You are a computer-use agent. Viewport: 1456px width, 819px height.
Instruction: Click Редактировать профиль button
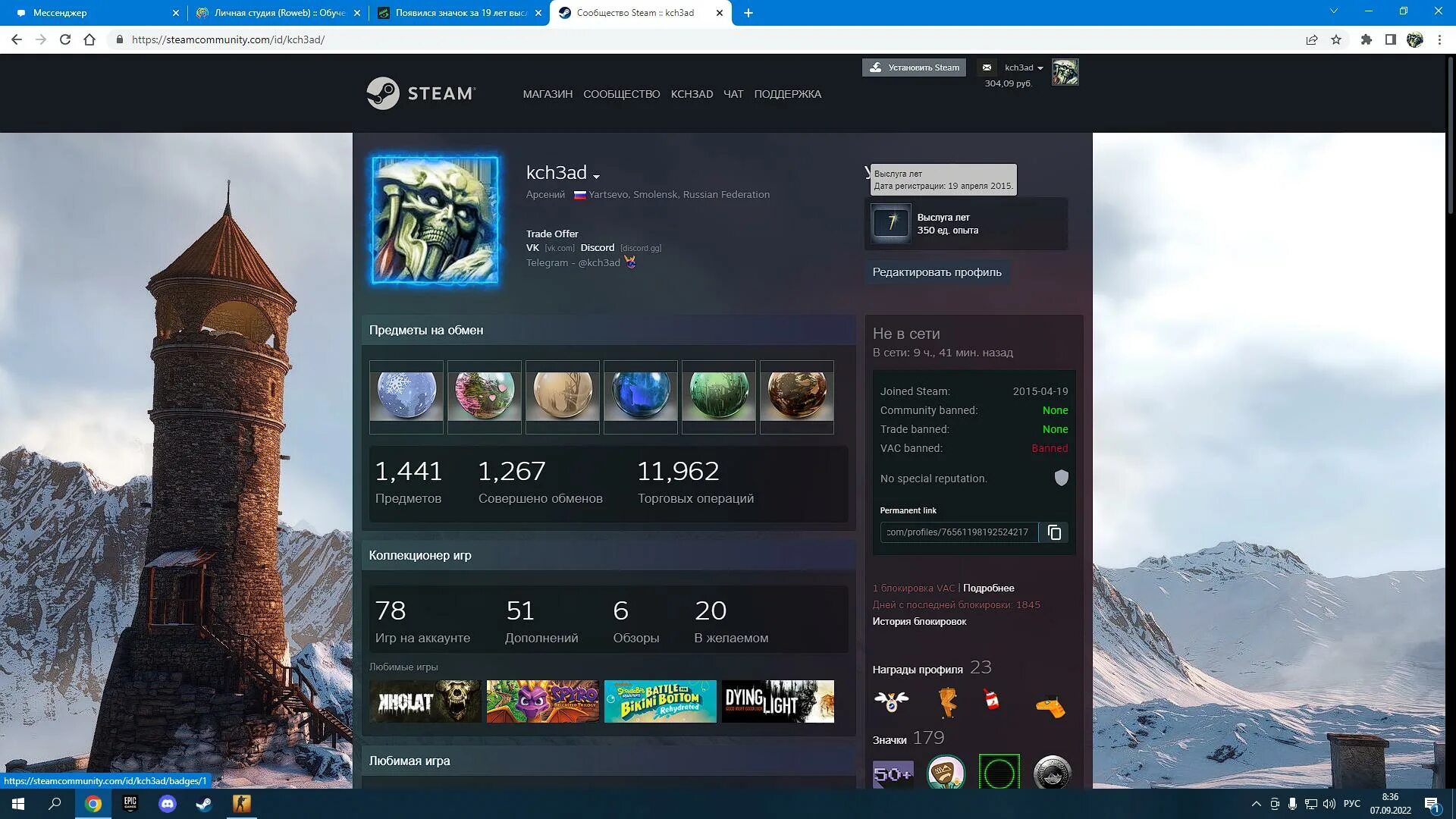(x=937, y=272)
